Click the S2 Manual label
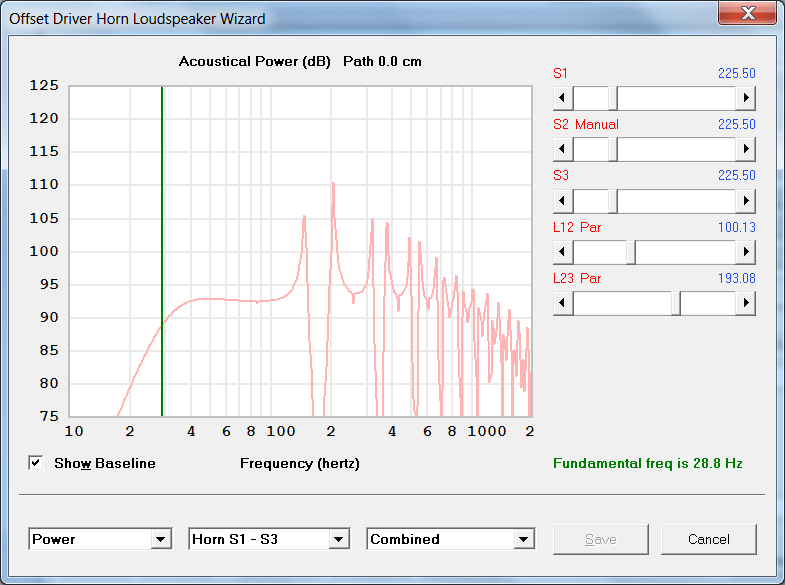The height and width of the screenshot is (585, 785). tap(586, 124)
